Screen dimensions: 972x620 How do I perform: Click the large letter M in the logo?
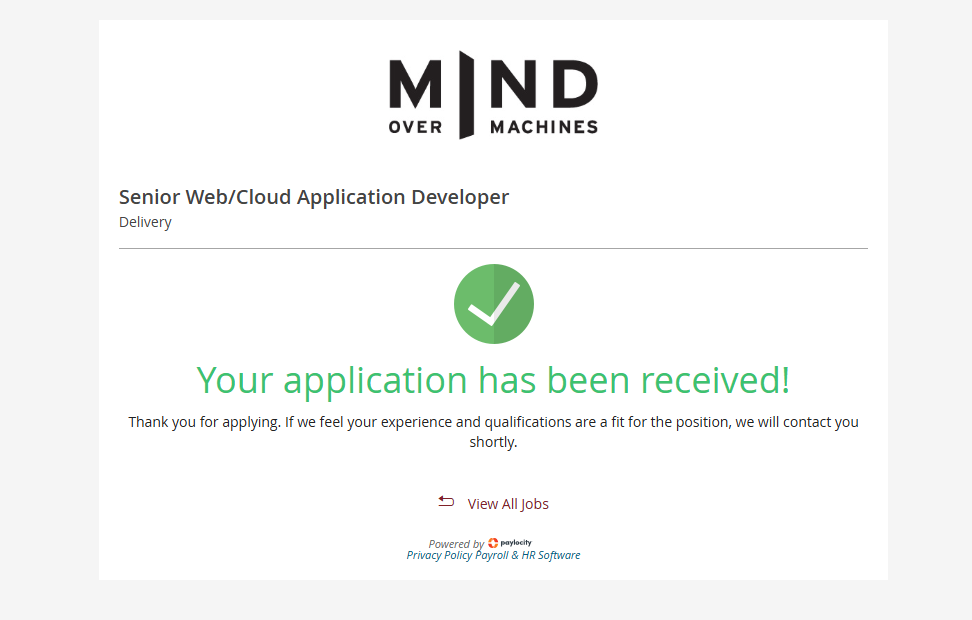pos(415,85)
